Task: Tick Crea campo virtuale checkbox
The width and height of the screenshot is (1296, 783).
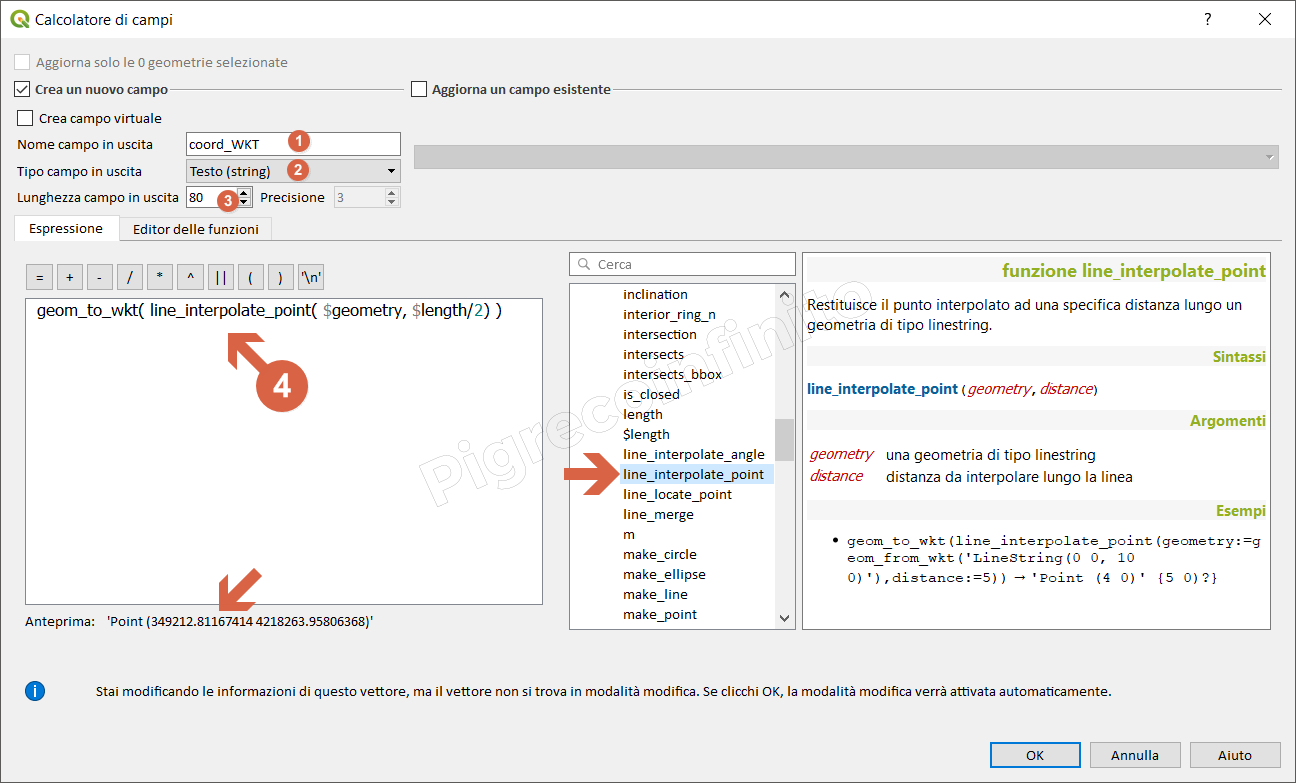Action: [25, 118]
